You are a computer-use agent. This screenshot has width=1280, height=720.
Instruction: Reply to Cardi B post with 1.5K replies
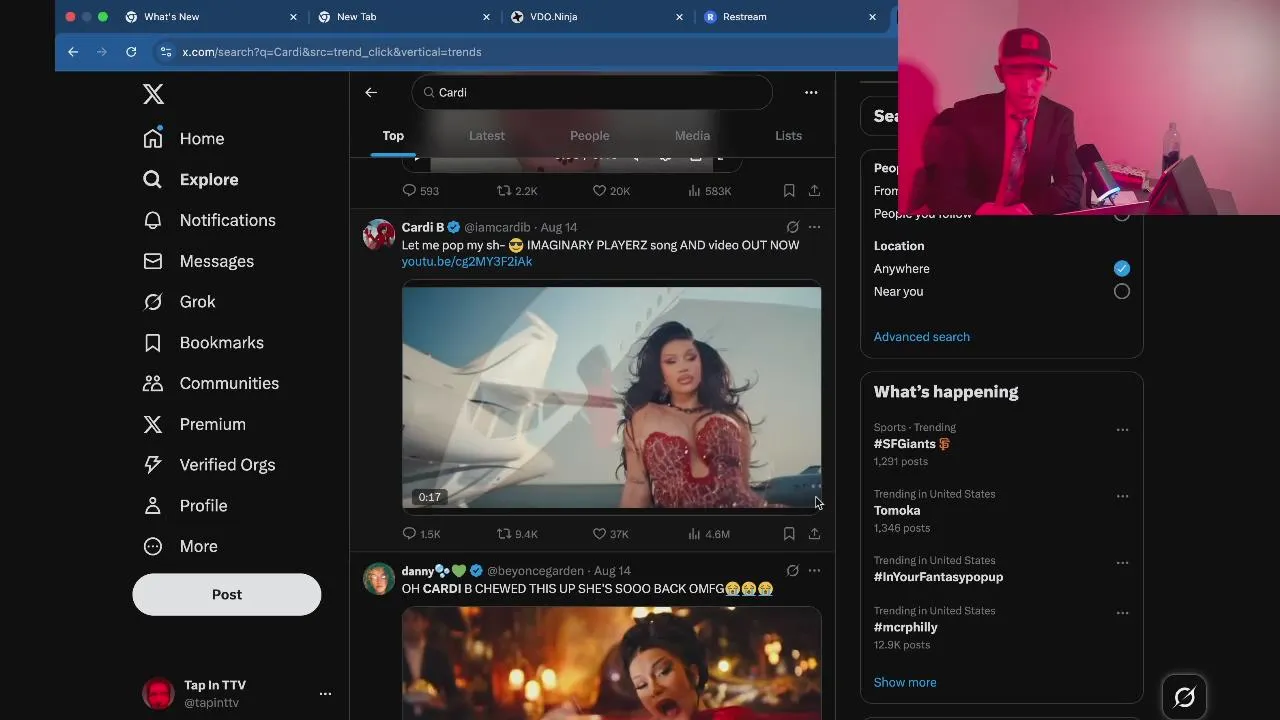point(421,534)
